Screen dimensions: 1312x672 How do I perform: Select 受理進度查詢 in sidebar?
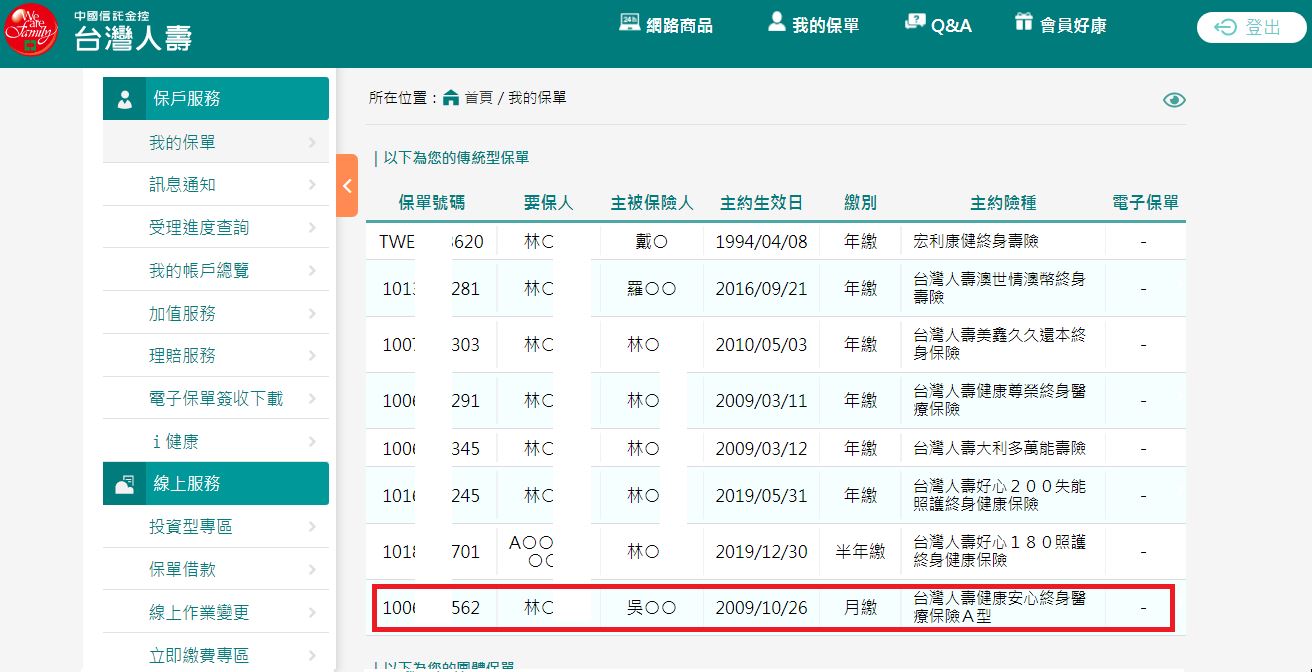point(216,228)
